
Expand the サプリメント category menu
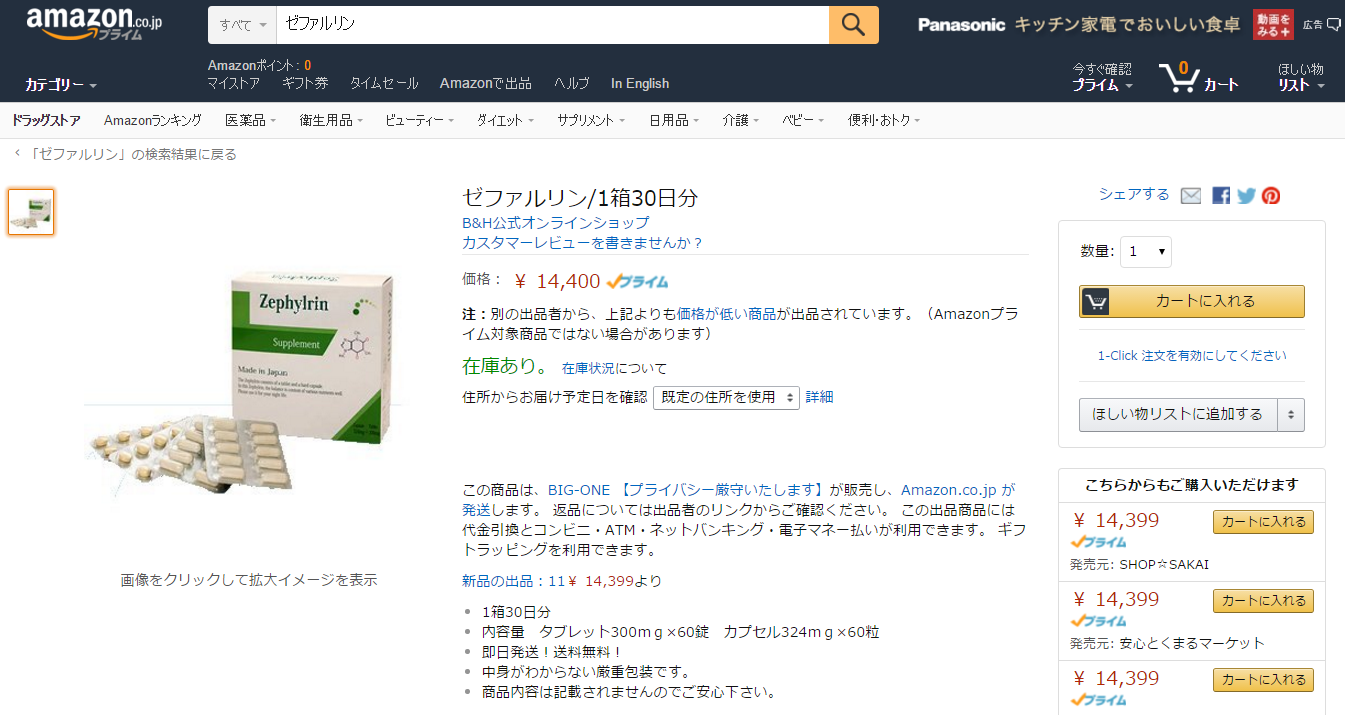click(x=591, y=120)
